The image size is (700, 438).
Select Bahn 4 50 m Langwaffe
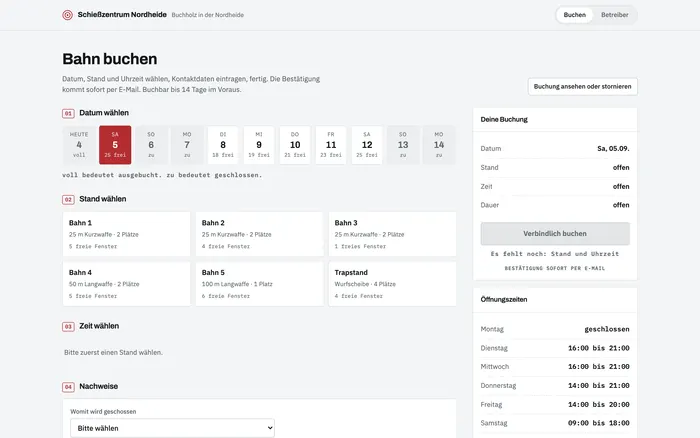pyautogui.click(x=126, y=284)
